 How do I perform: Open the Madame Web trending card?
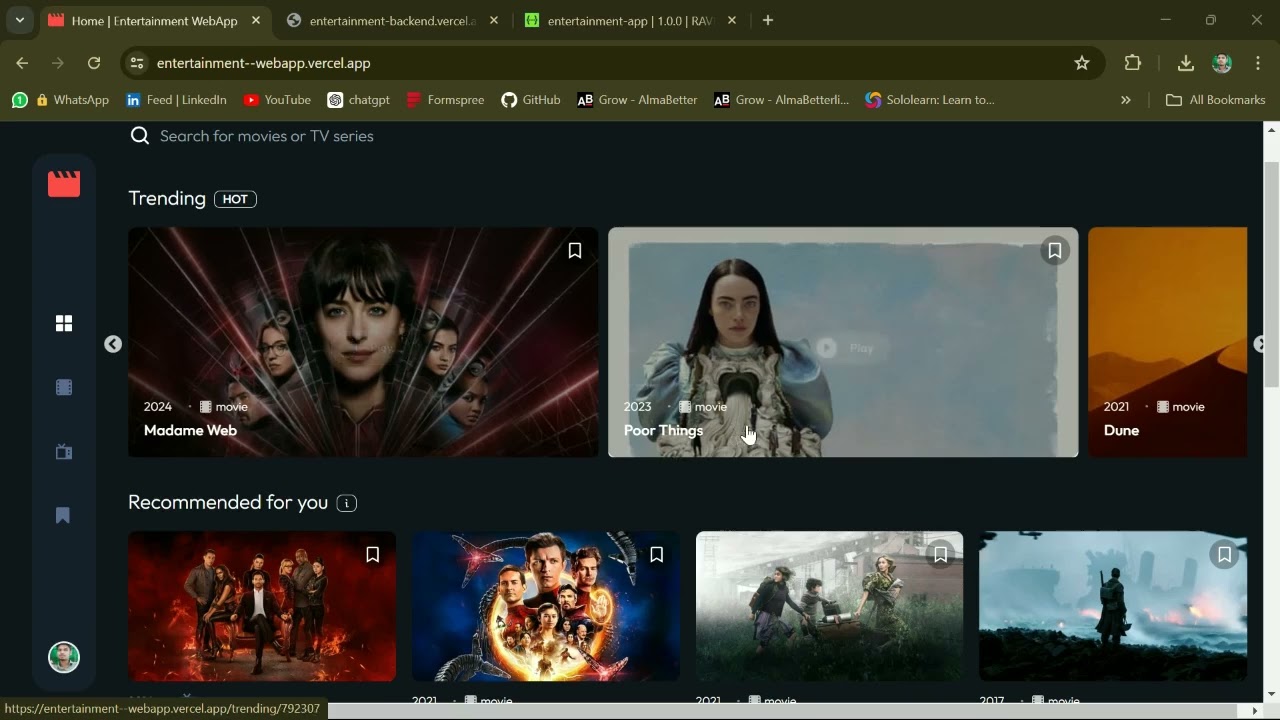tap(363, 342)
